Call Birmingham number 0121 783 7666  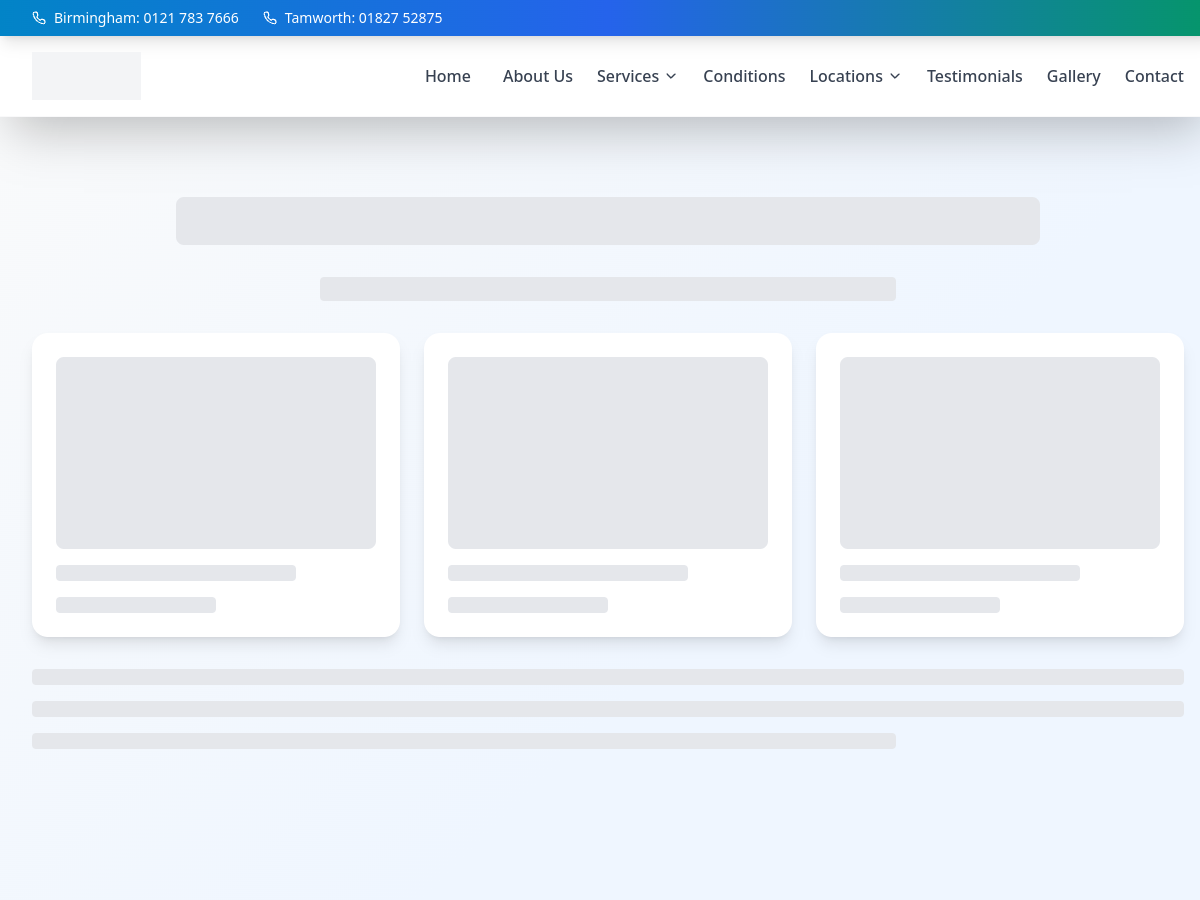146,18
